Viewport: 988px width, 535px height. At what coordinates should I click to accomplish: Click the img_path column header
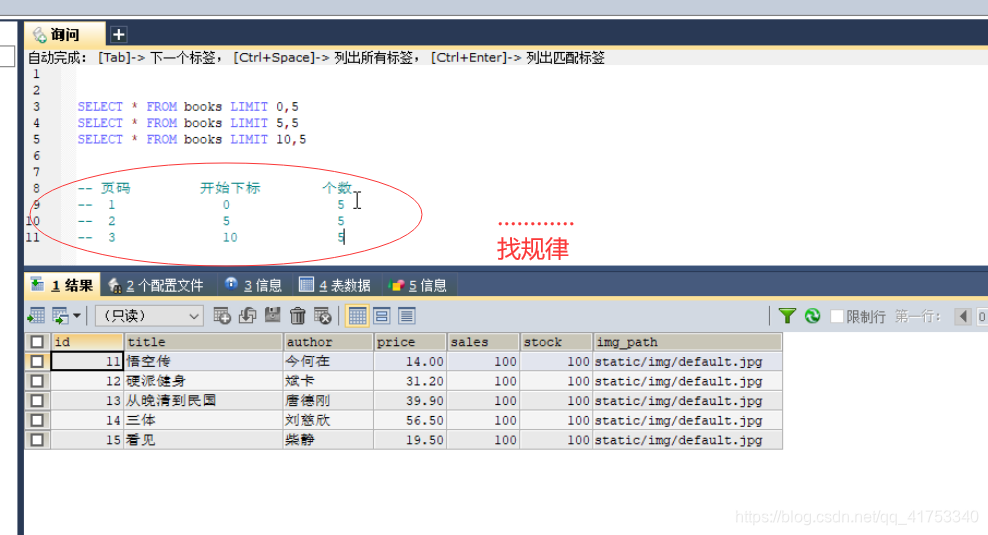tap(687, 342)
